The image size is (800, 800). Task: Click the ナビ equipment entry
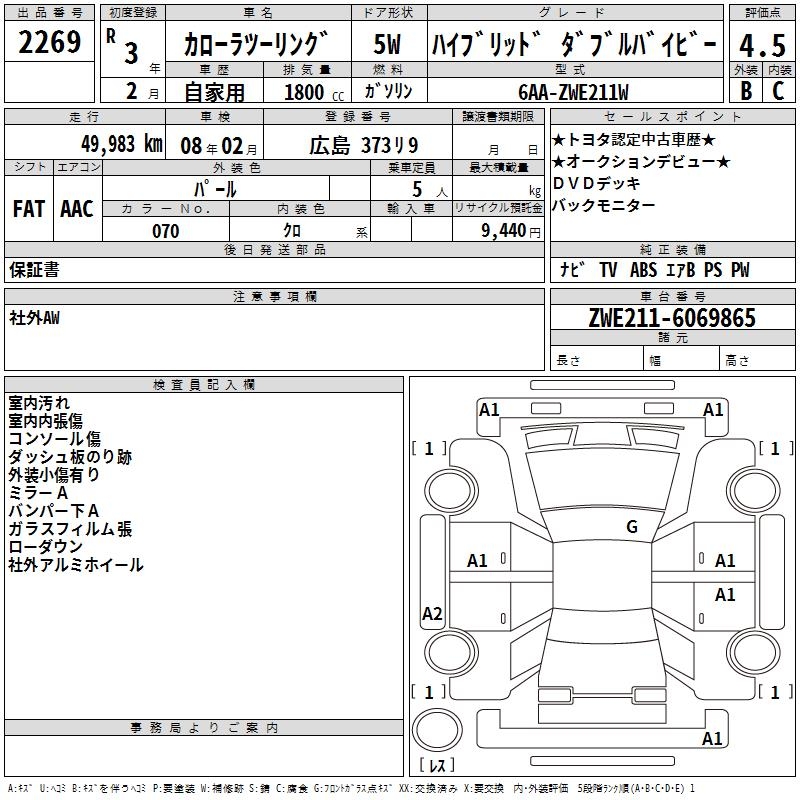[x=572, y=269]
